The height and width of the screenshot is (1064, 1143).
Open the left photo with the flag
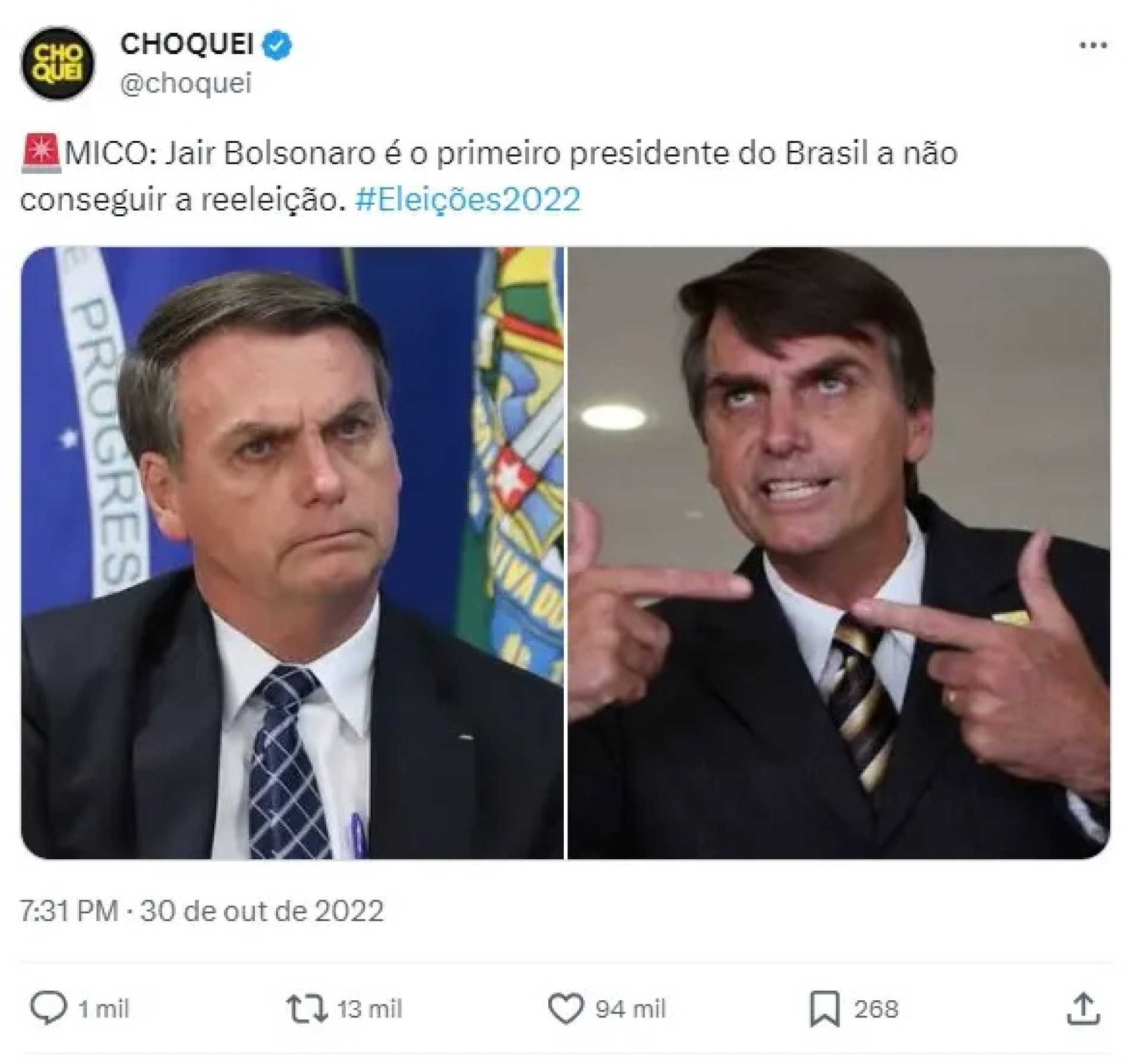click(292, 553)
